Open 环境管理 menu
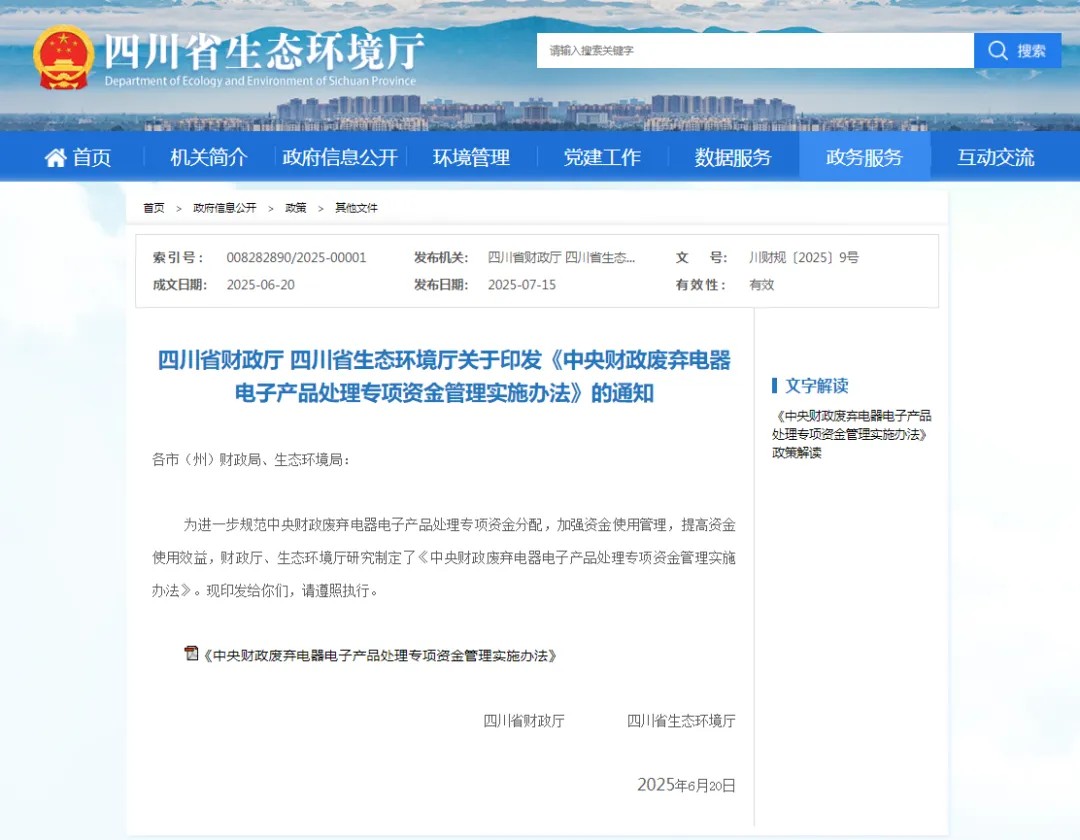The width and height of the screenshot is (1080, 840). pos(471,158)
